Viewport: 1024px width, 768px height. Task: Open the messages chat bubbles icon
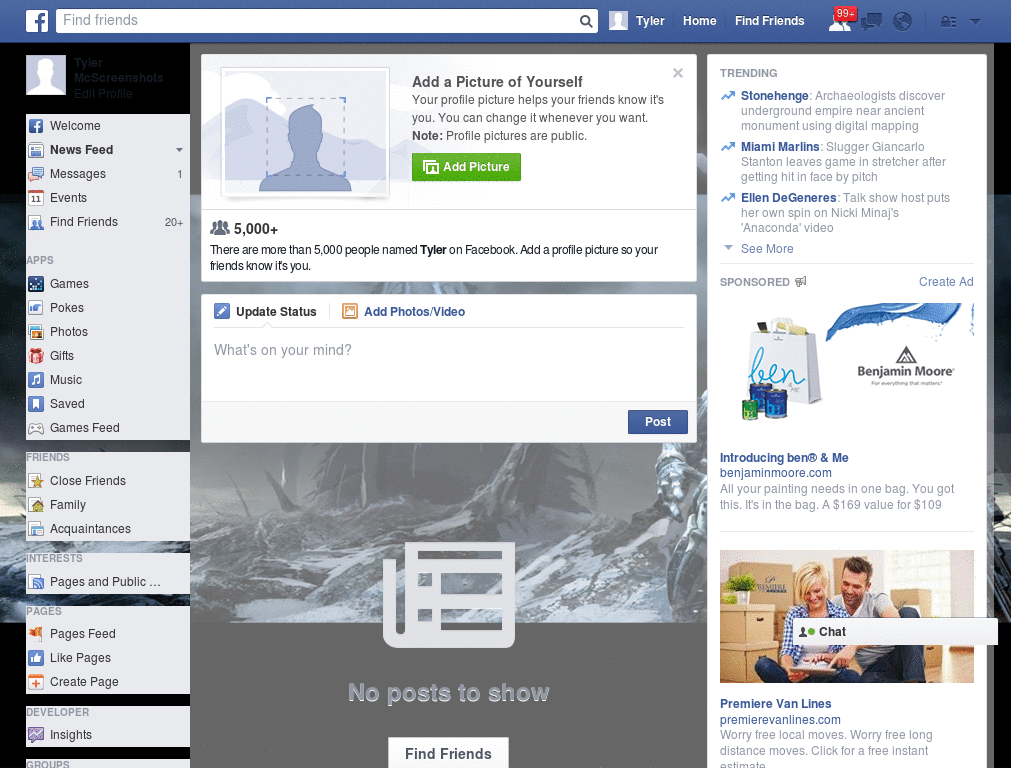(x=872, y=22)
